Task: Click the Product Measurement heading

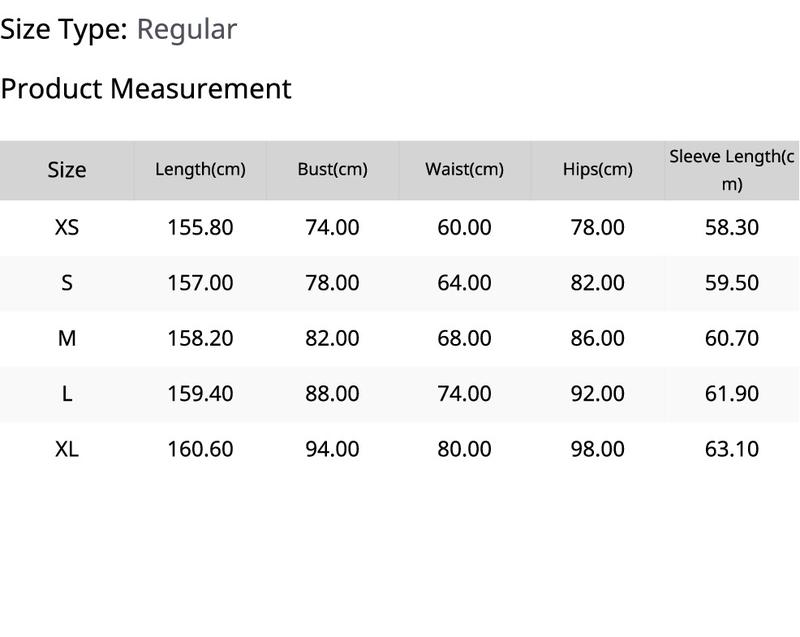Action: [x=146, y=89]
